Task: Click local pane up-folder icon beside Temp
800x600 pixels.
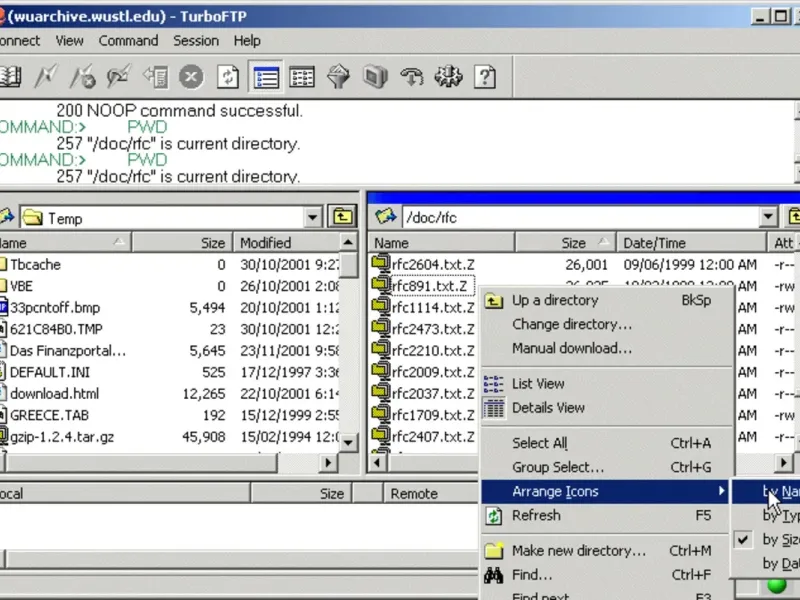Action: click(342, 217)
